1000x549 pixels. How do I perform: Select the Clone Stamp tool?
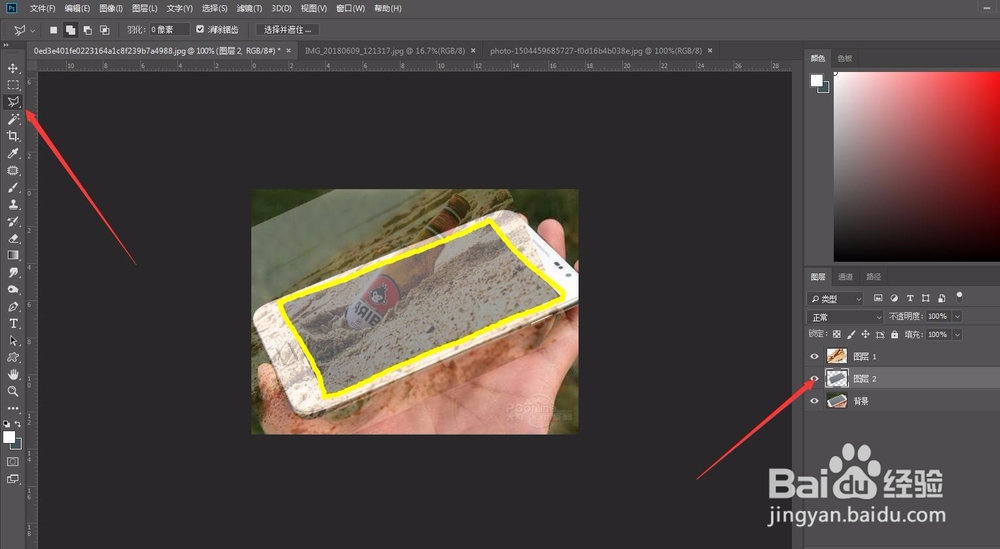tap(13, 204)
